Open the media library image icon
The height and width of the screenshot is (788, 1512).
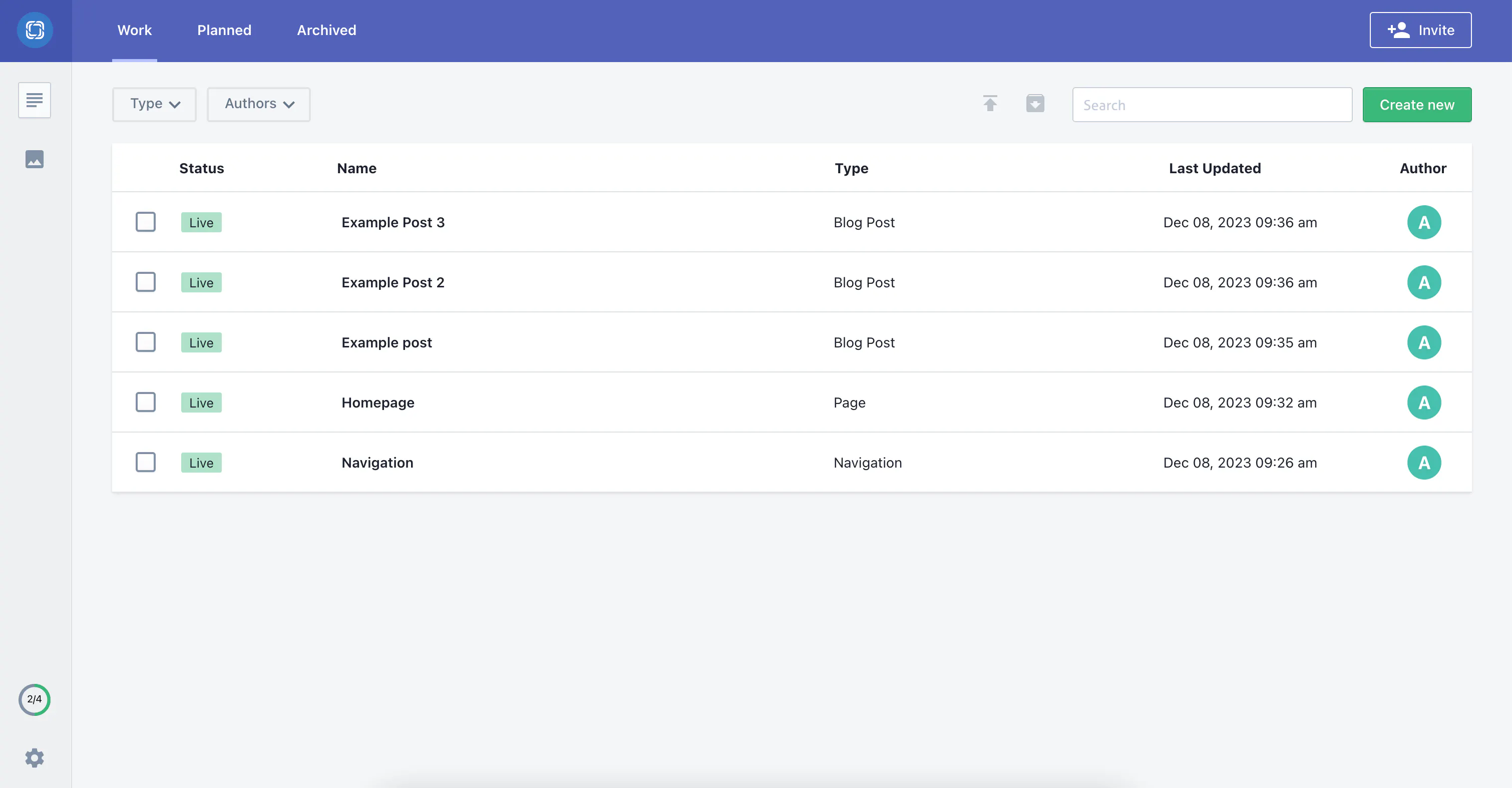click(35, 159)
